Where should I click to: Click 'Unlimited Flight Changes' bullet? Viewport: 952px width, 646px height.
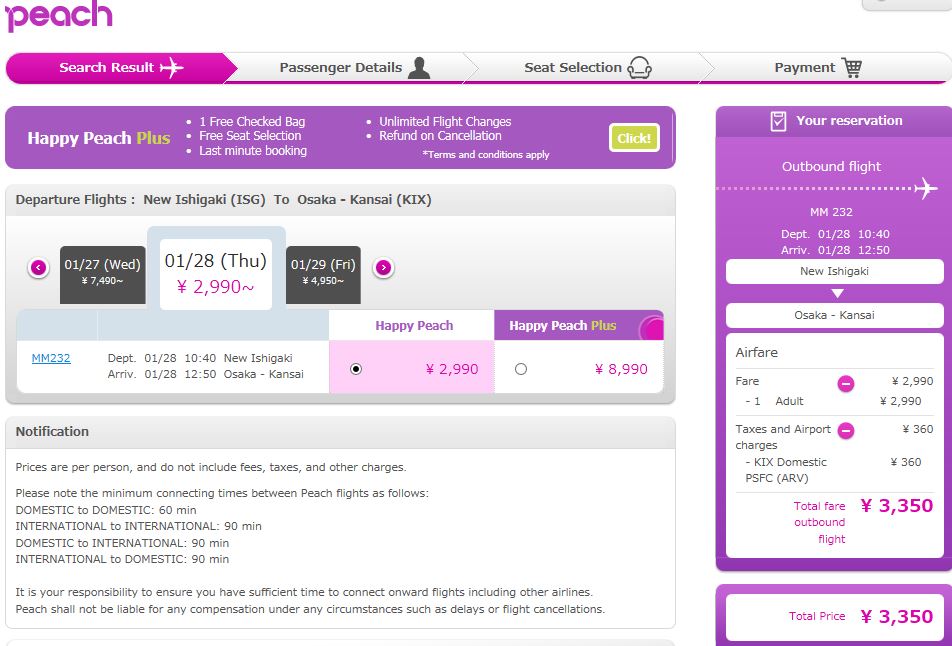pos(445,121)
